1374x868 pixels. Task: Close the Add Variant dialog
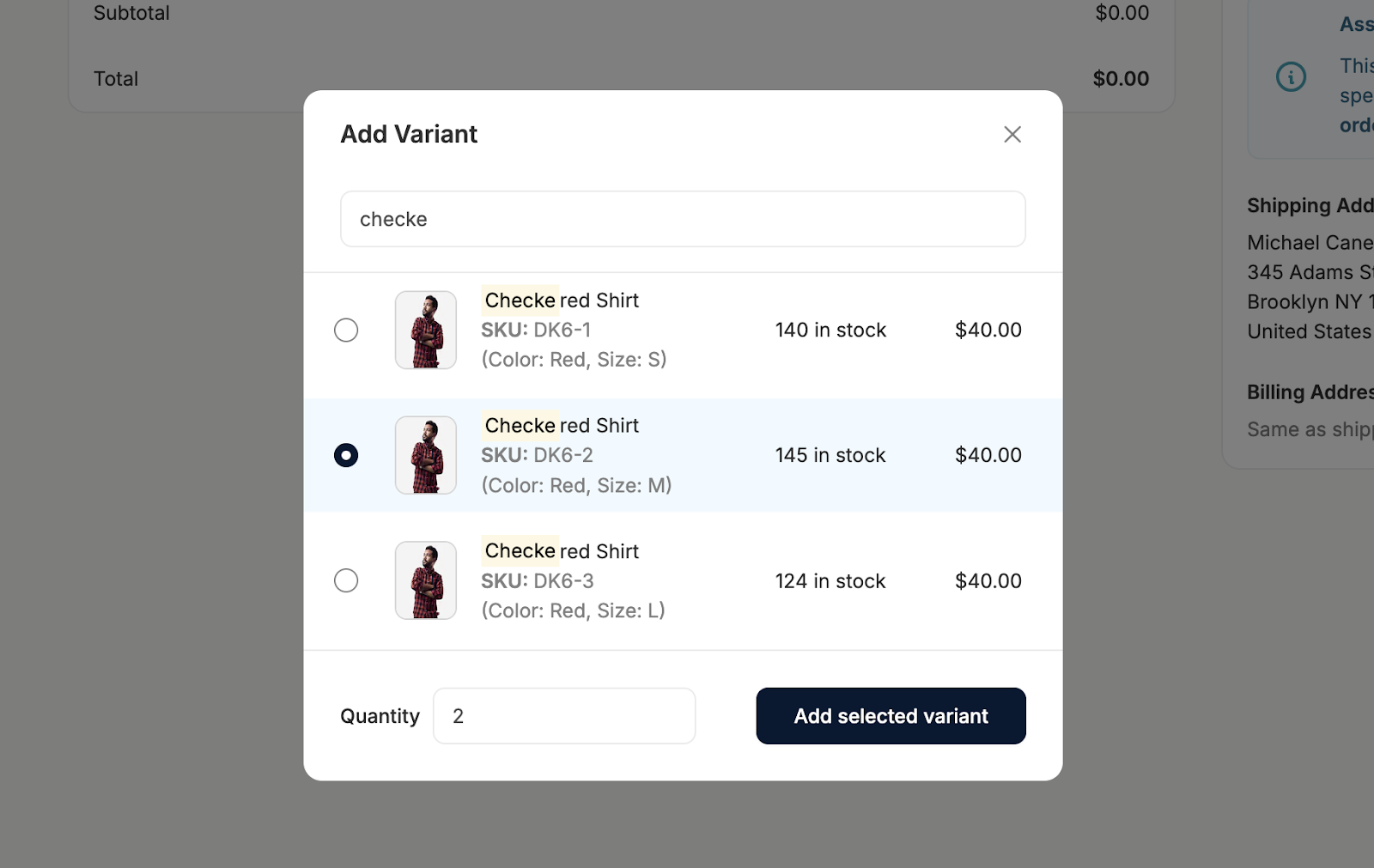click(x=1012, y=134)
